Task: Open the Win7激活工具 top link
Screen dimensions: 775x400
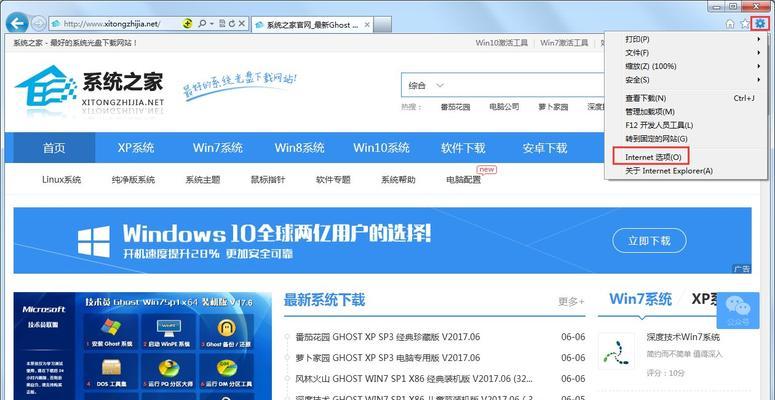Action: pyautogui.click(x=564, y=43)
